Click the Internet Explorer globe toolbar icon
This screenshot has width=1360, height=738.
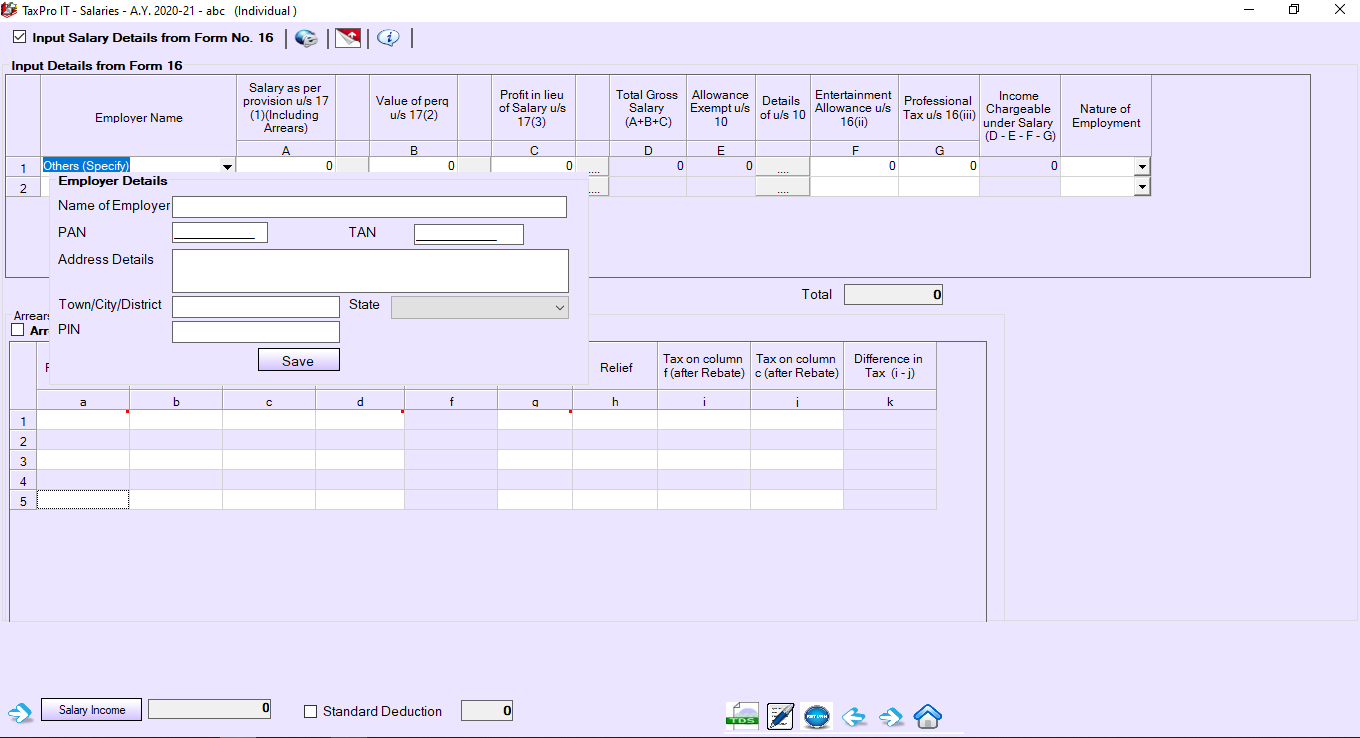pos(306,38)
